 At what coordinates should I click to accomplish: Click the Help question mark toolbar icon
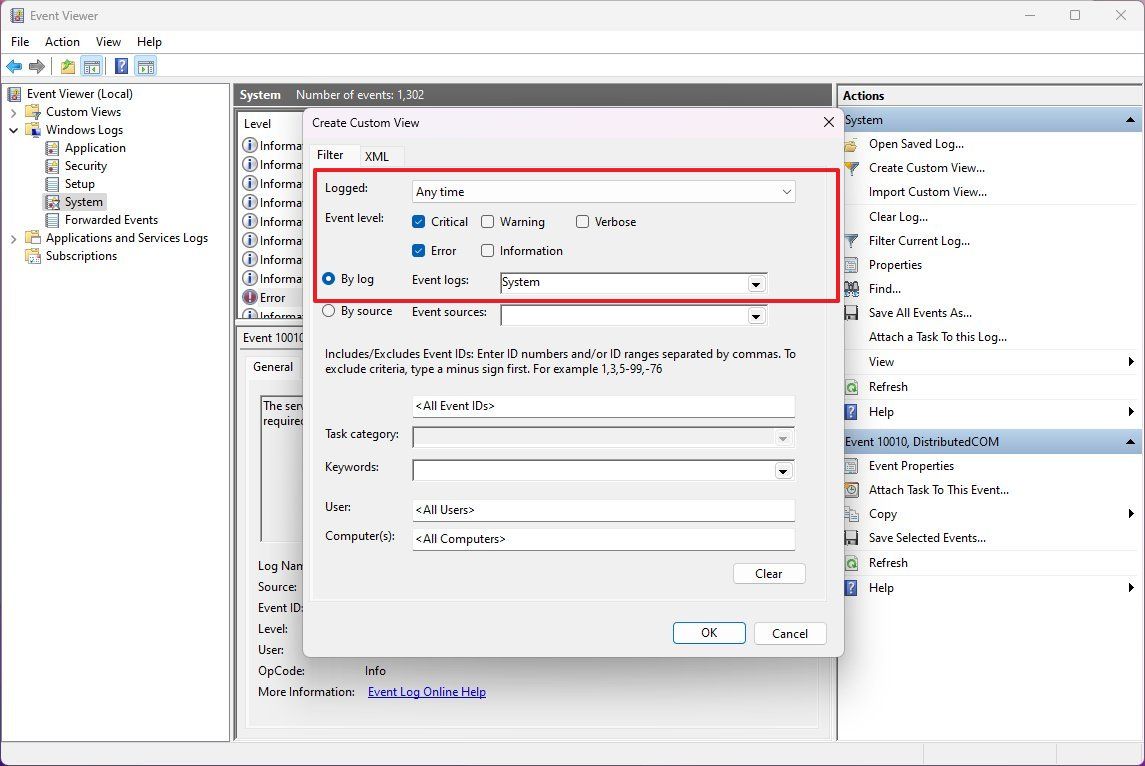click(121, 66)
